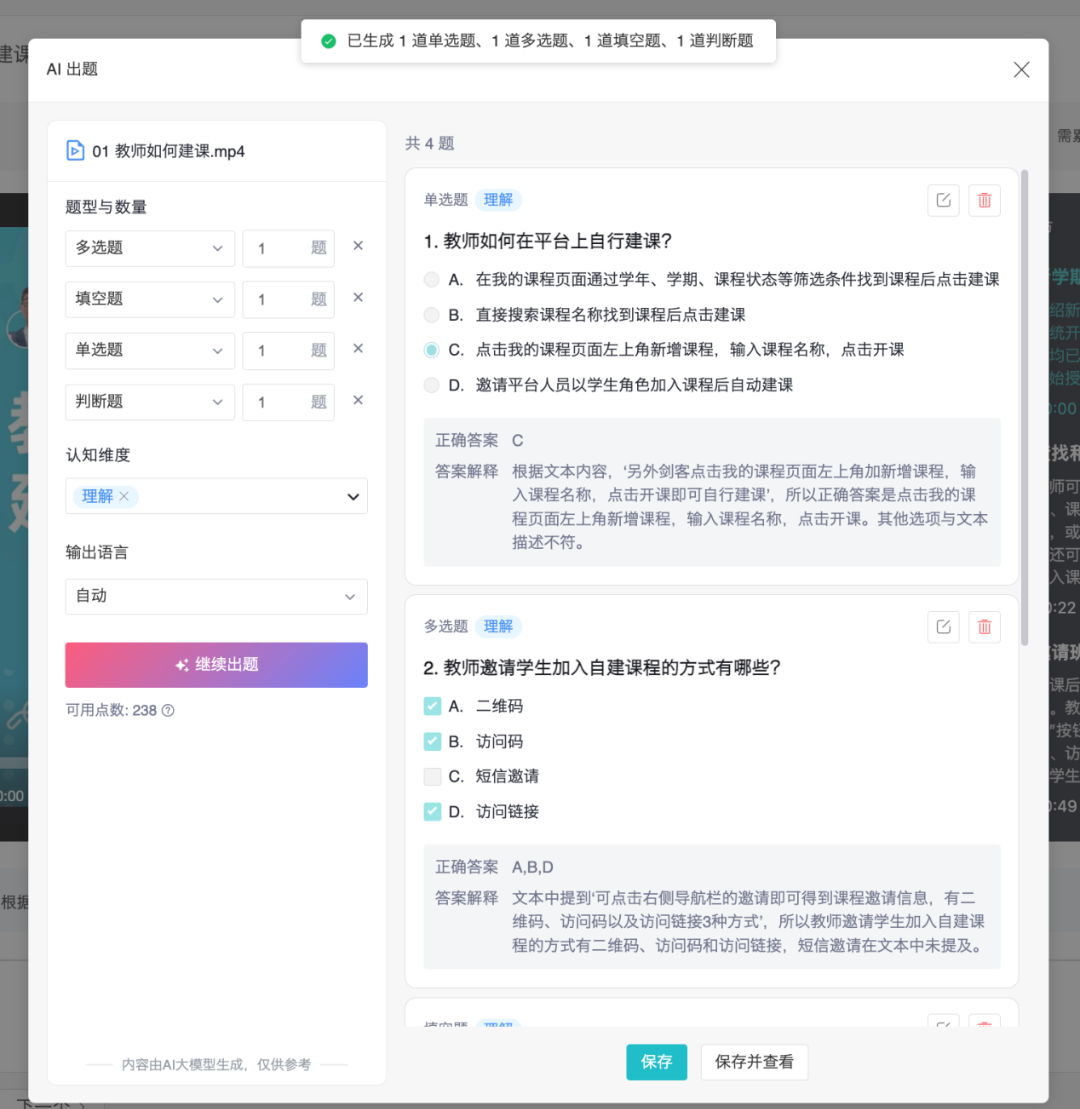Open the 输出语言 自动 dropdown
The width and height of the screenshot is (1080, 1109).
tap(216, 596)
